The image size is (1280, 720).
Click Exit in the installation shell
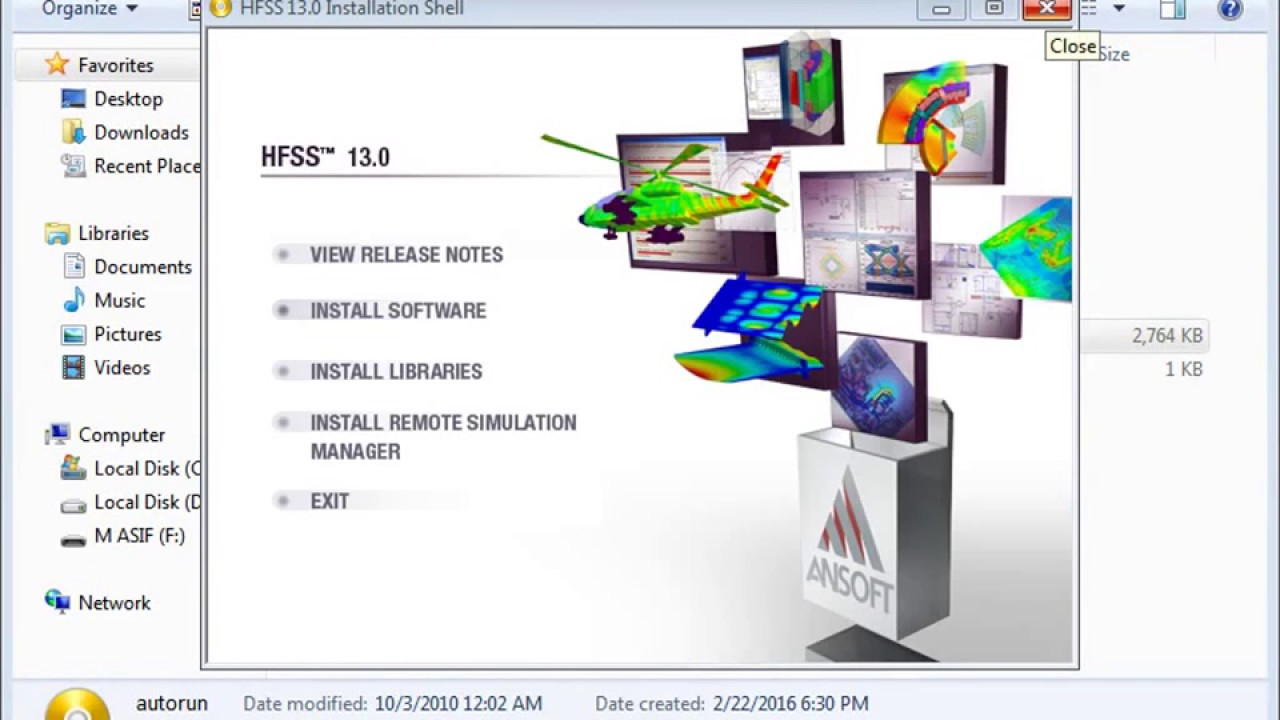pos(329,501)
